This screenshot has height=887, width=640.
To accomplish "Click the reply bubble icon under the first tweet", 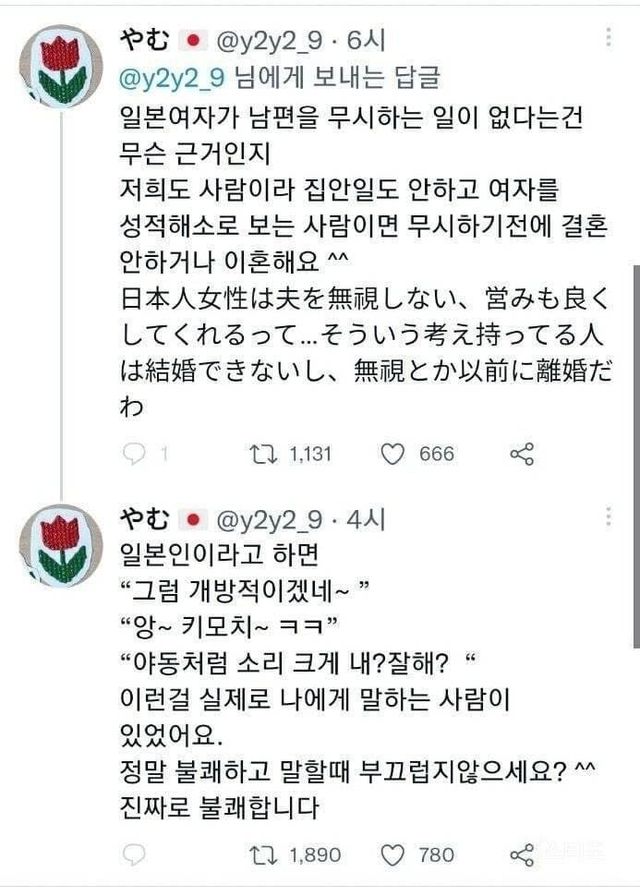I will [133, 454].
